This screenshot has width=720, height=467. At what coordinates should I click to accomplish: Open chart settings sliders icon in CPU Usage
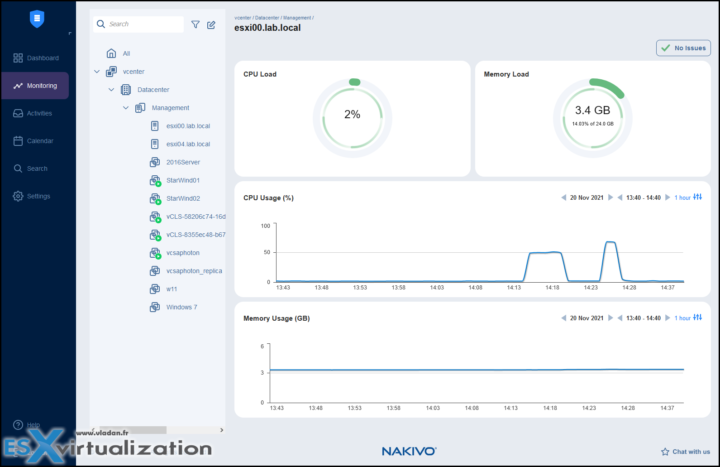pyautogui.click(x=698, y=197)
